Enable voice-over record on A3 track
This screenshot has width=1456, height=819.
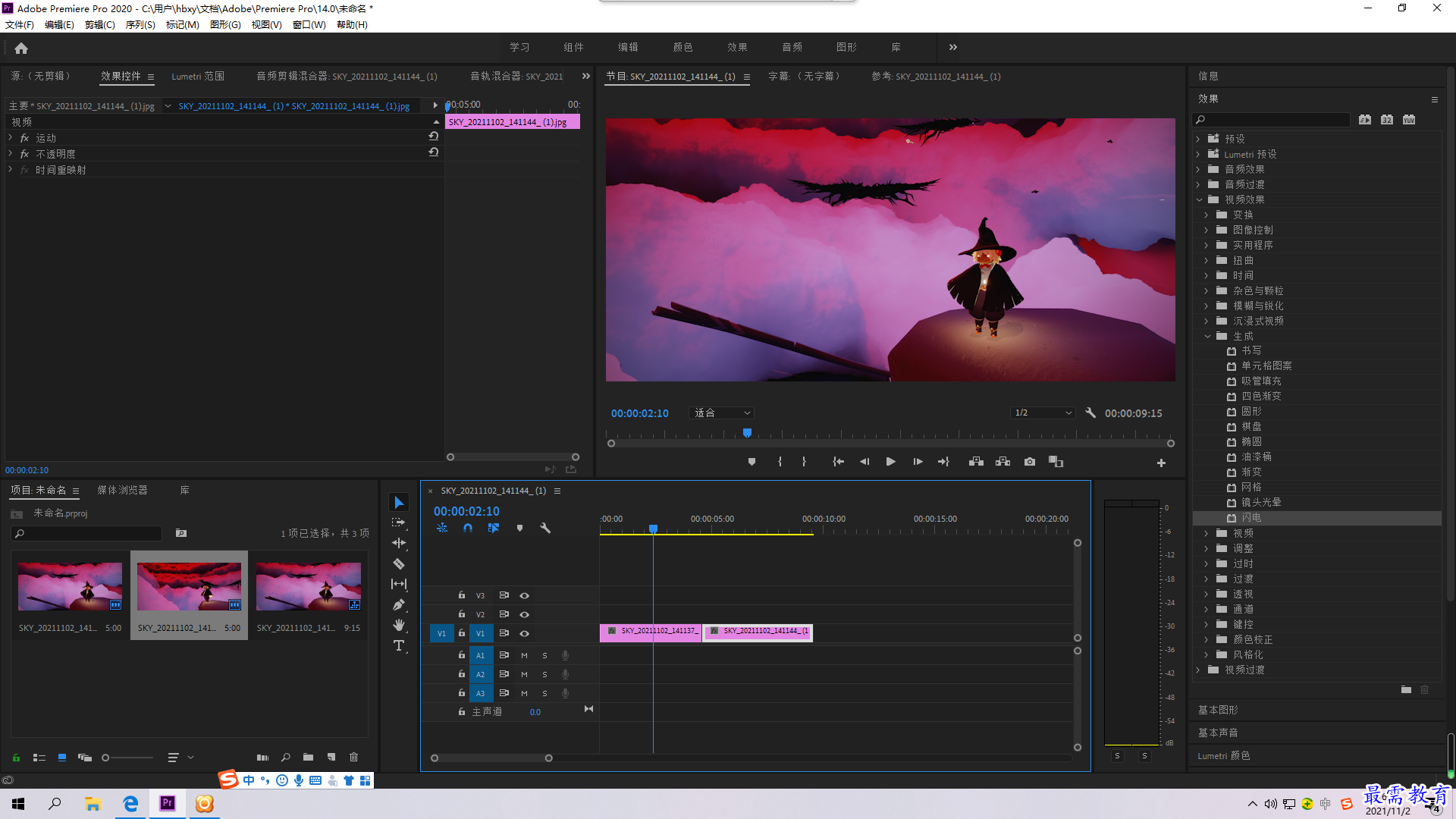pos(565,693)
